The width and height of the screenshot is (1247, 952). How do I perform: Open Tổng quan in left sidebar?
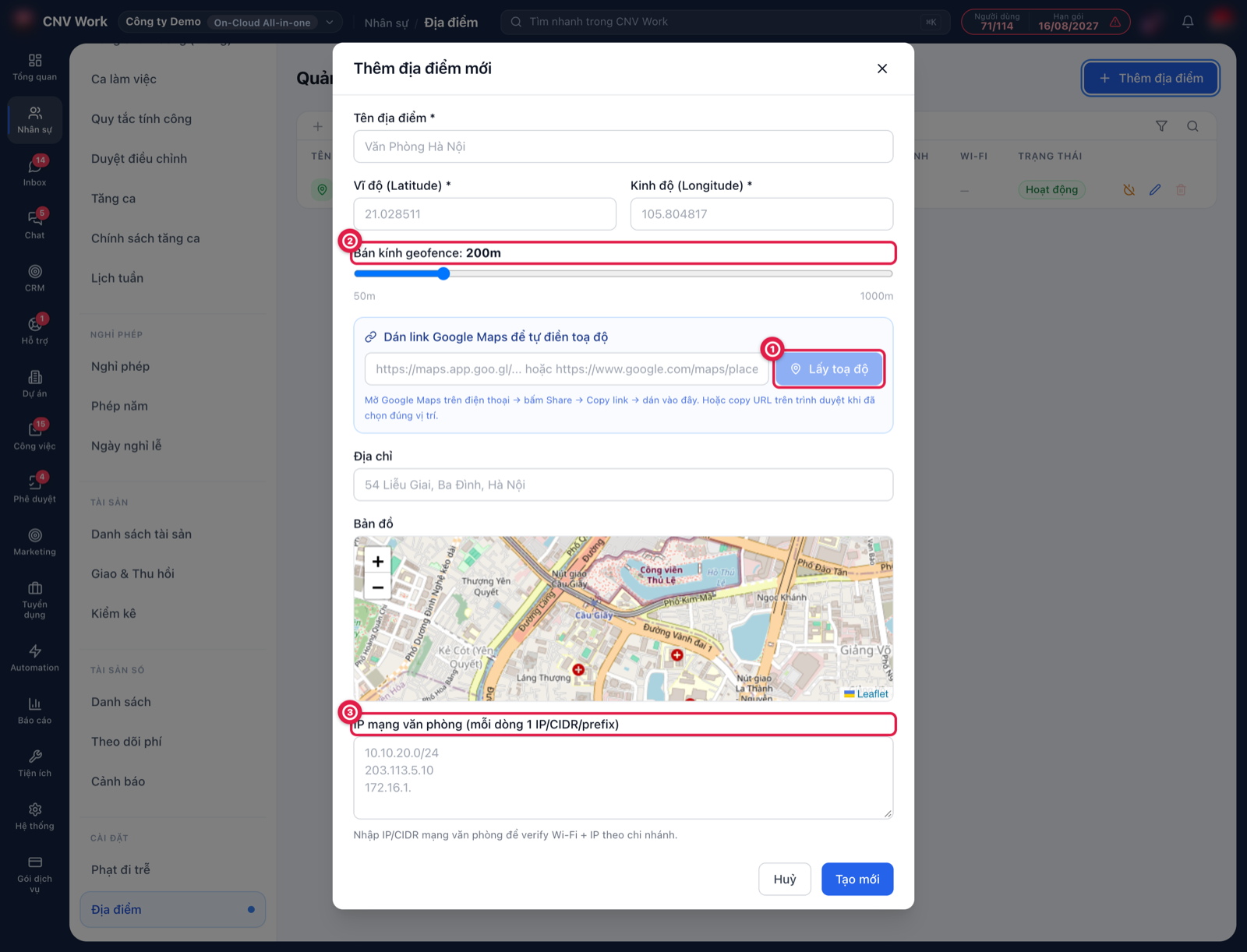pyautogui.click(x=34, y=67)
